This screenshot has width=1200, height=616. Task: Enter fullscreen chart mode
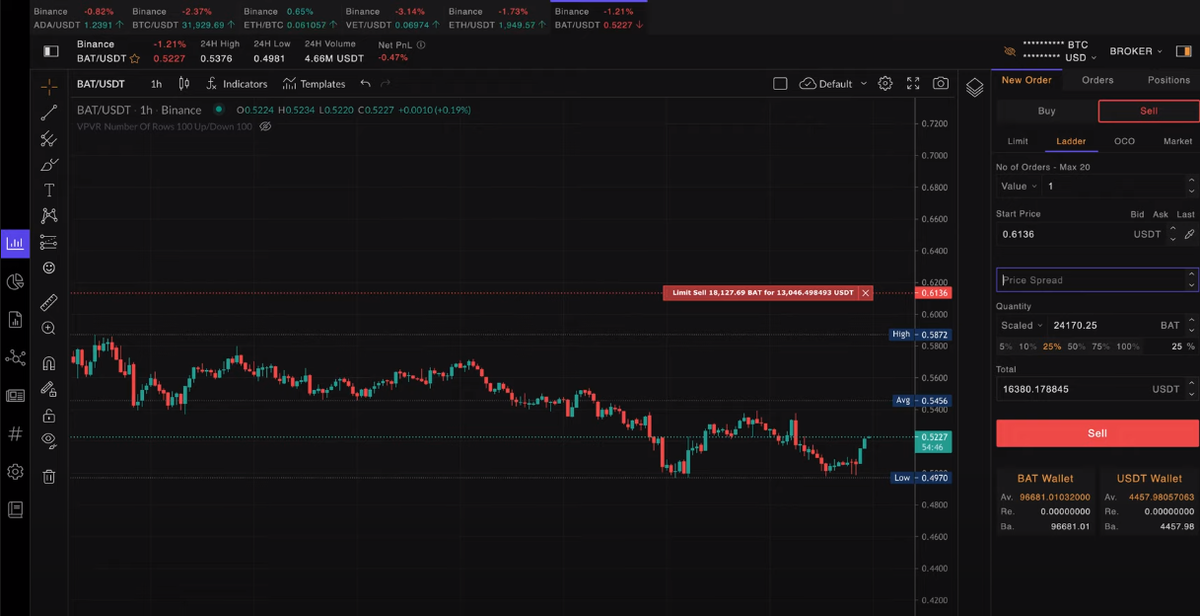[x=912, y=83]
